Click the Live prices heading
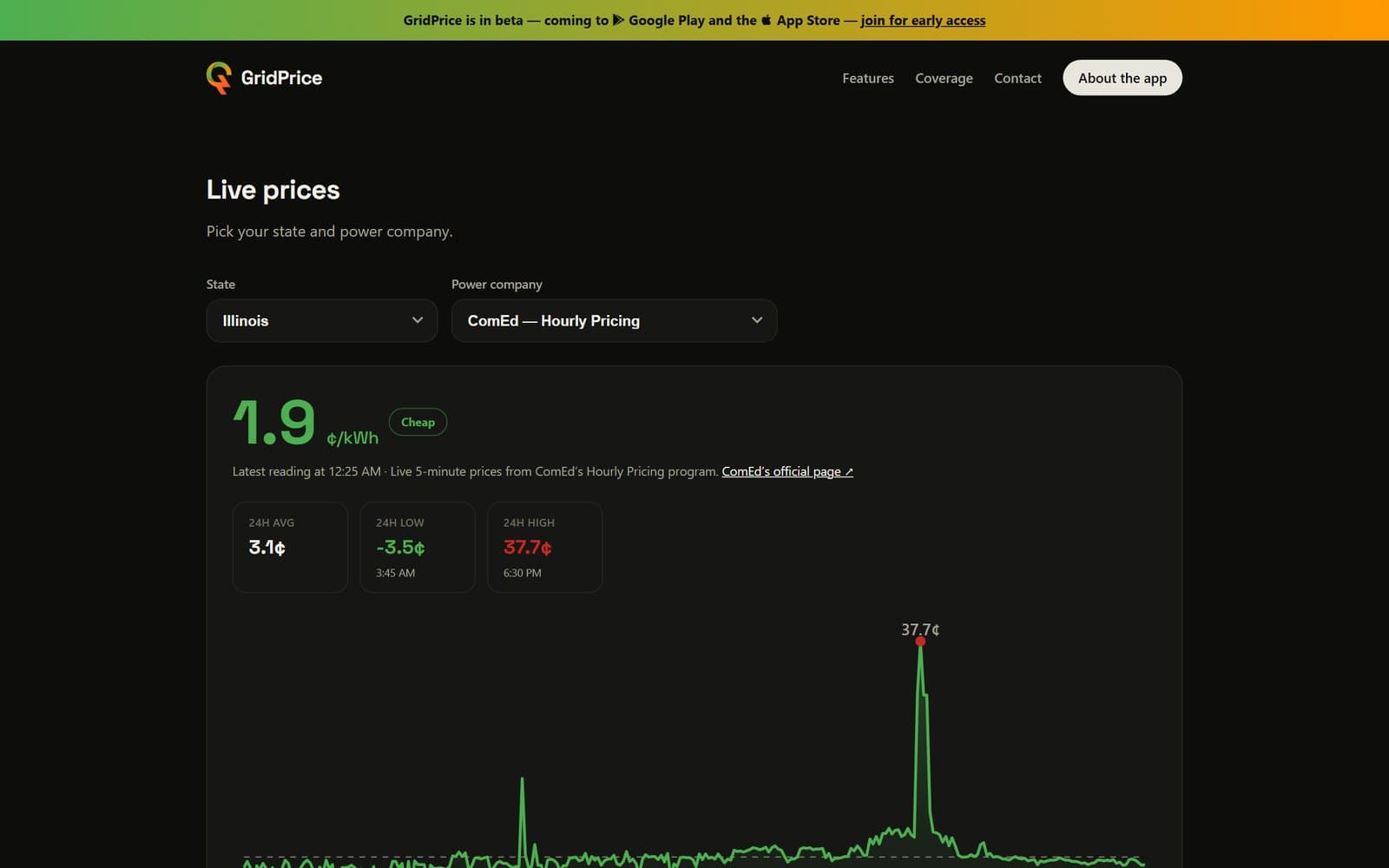 tap(273, 189)
